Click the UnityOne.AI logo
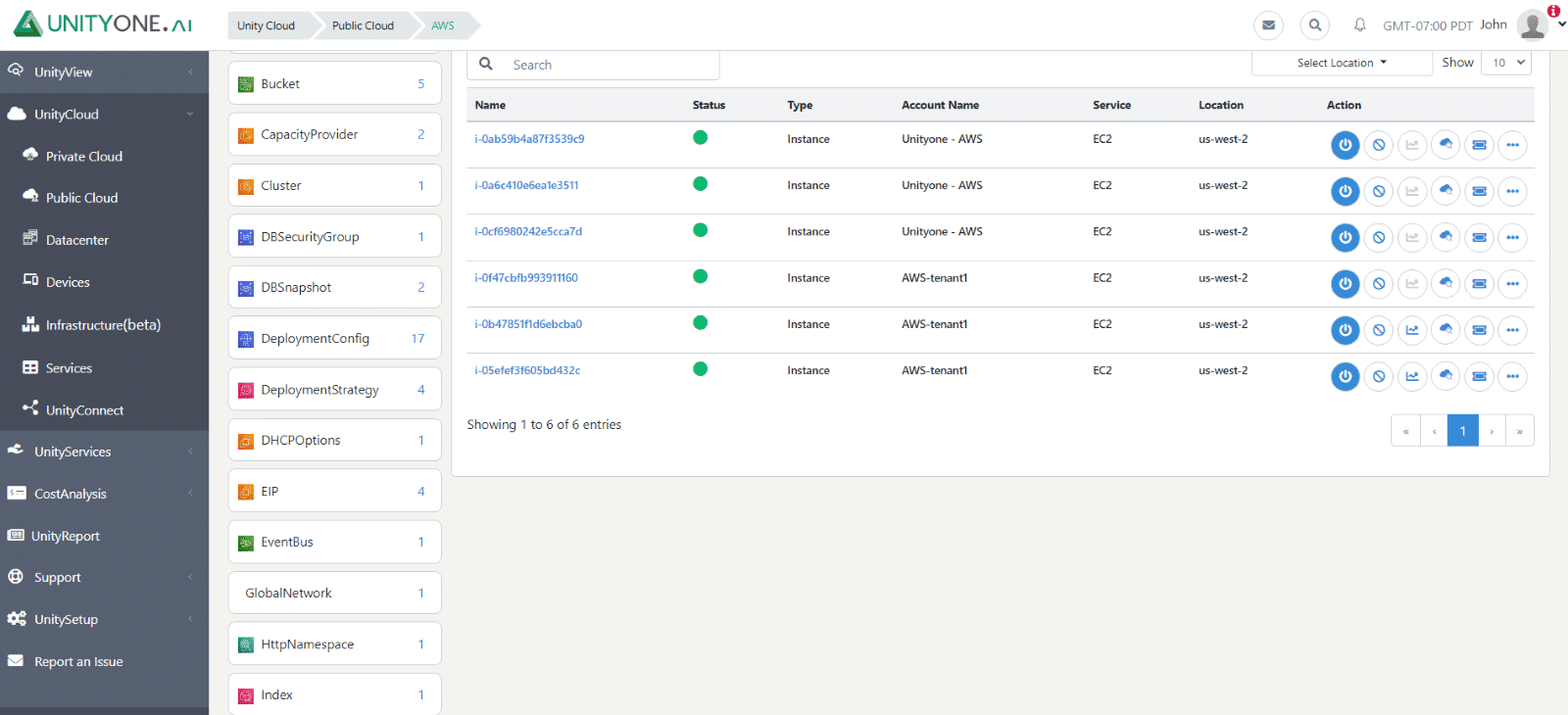The height and width of the screenshot is (715, 1568). 103,24
